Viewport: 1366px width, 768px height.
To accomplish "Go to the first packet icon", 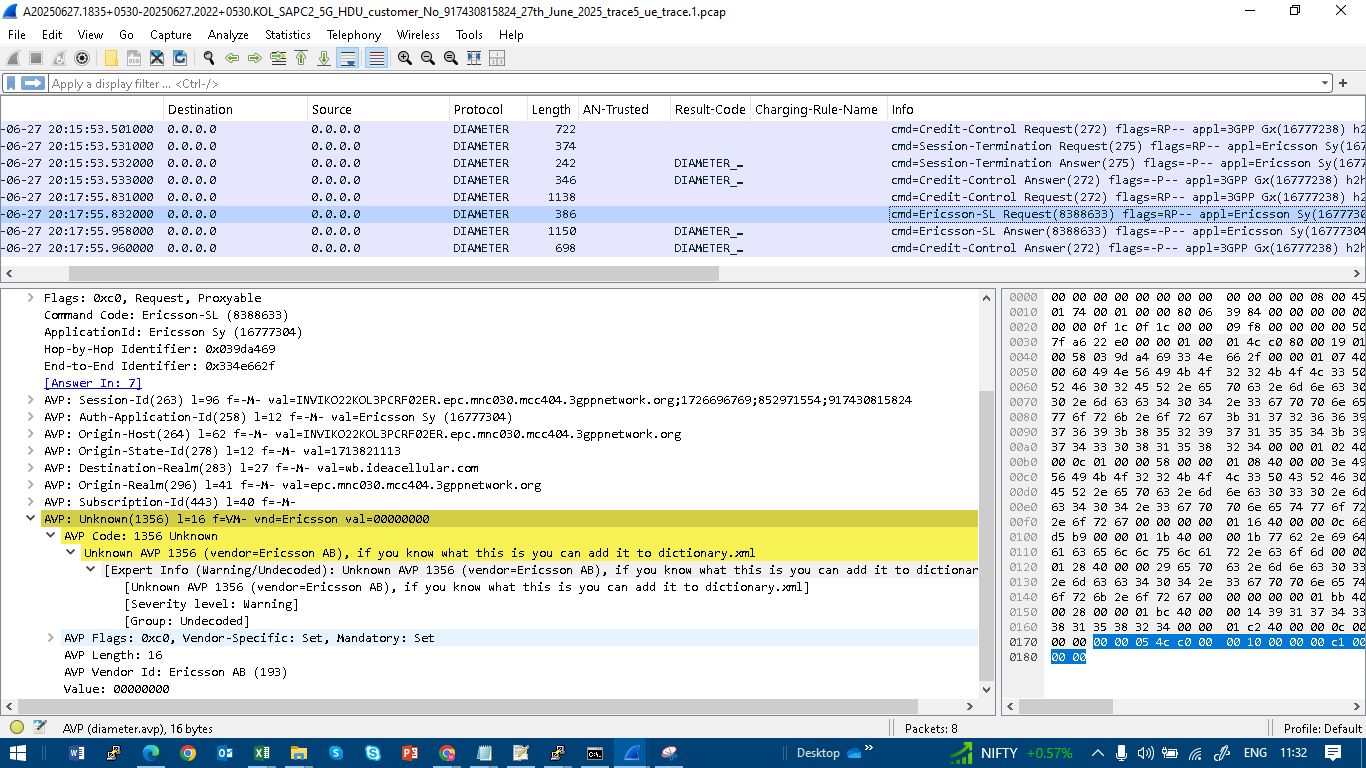I will (x=301, y=59).
